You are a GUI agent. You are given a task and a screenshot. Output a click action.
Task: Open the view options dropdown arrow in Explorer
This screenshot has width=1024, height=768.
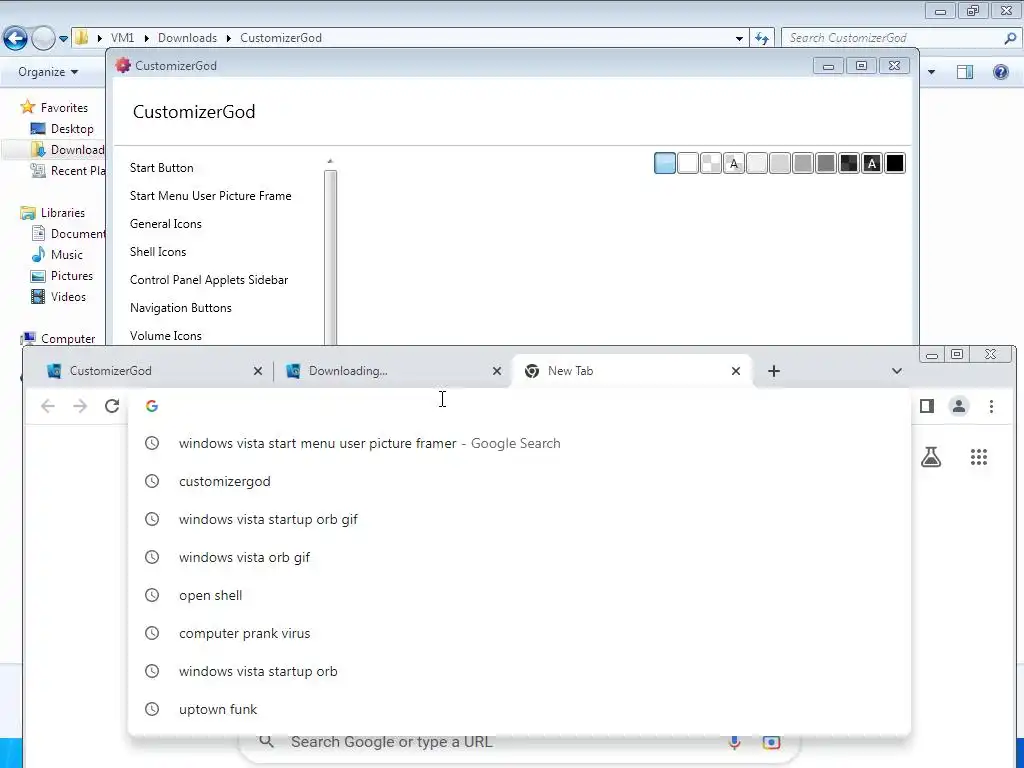[931, 72]
